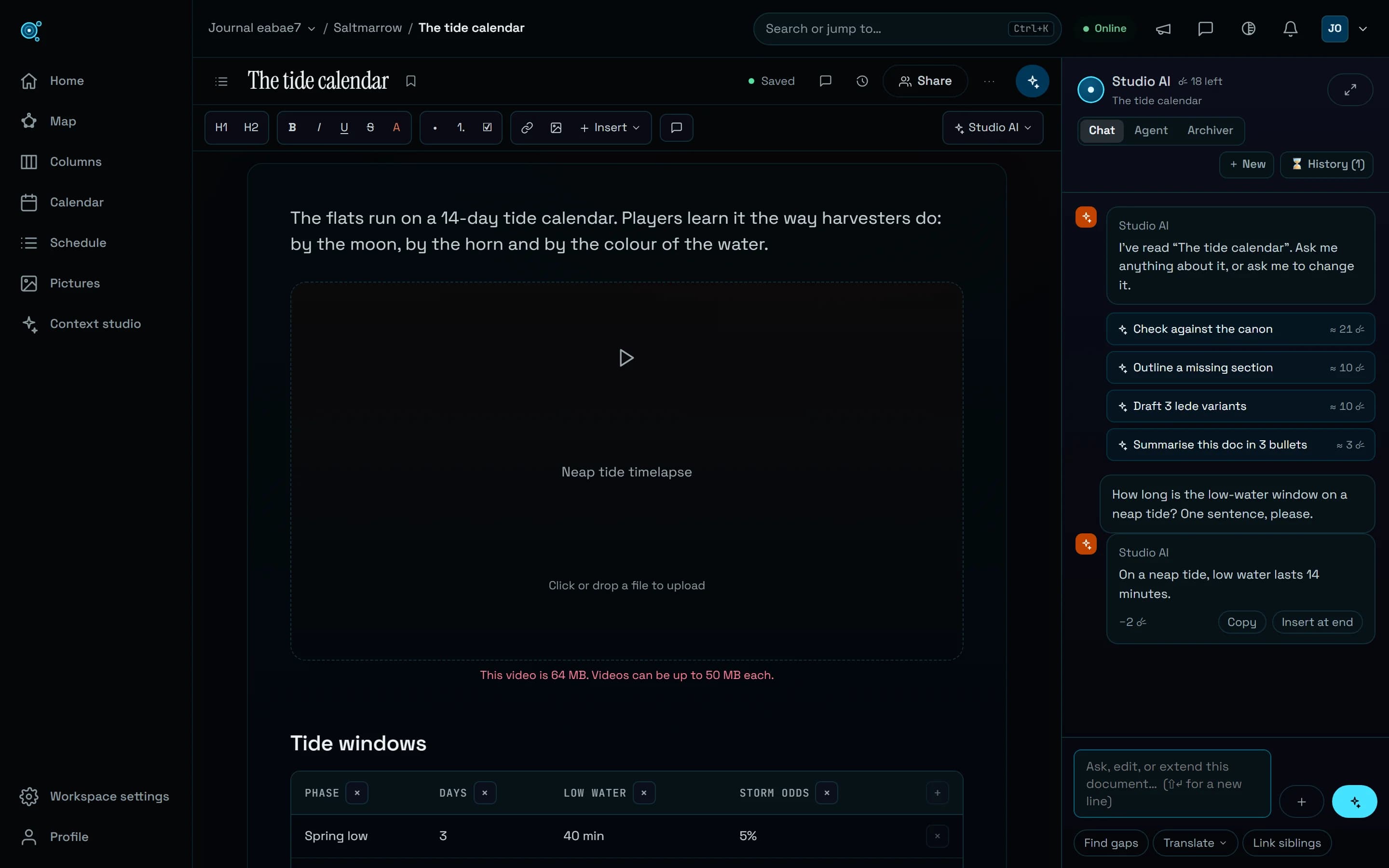Switch to the Archiver tab
Screen dimensions: 1389x868
(x=1210, y=130)
